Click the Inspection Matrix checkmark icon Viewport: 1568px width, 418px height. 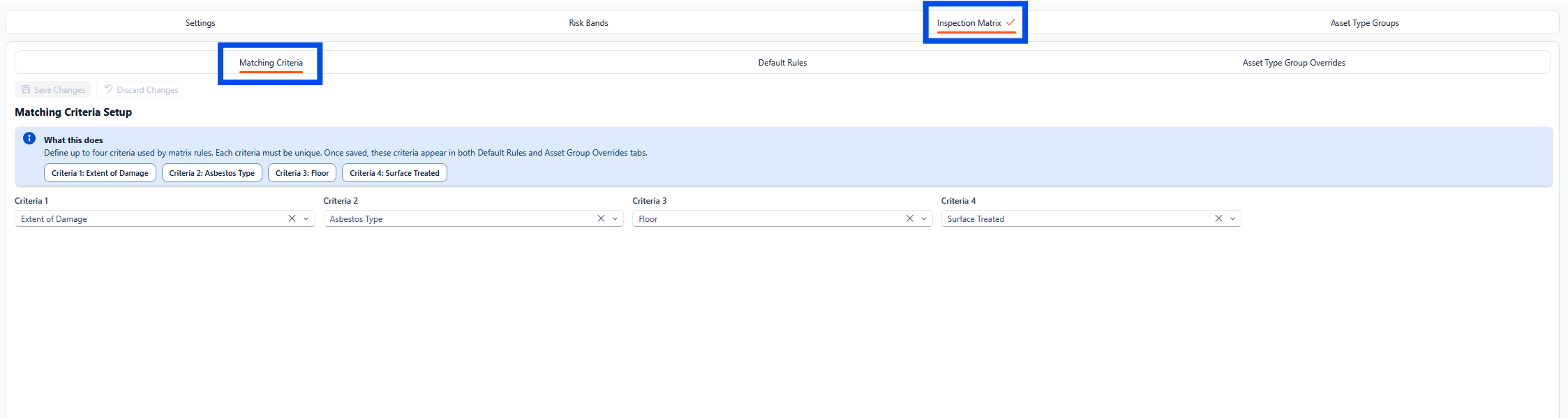(1010, 22)
